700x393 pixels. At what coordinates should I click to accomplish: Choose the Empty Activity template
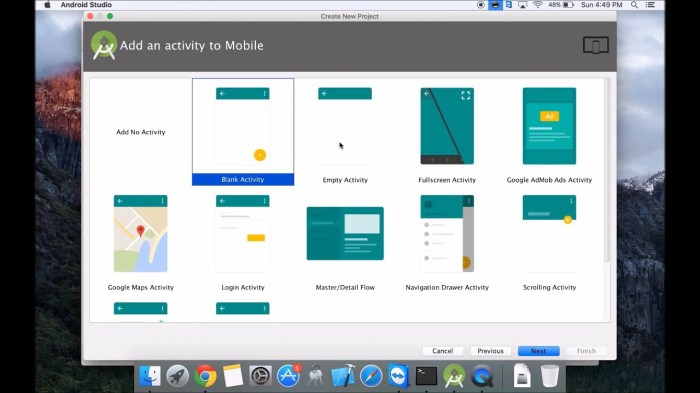coord(345,132)
